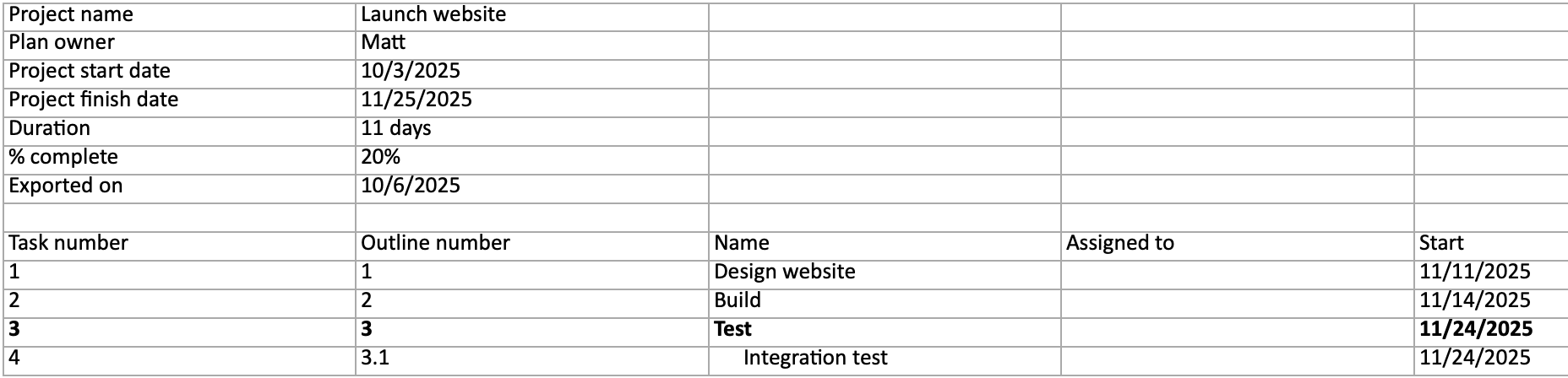This screenshot has width=1568, height=378.
Task: Select the "Integration test" subtask cell
Action: pyautogui.click(x=815, y=358)
